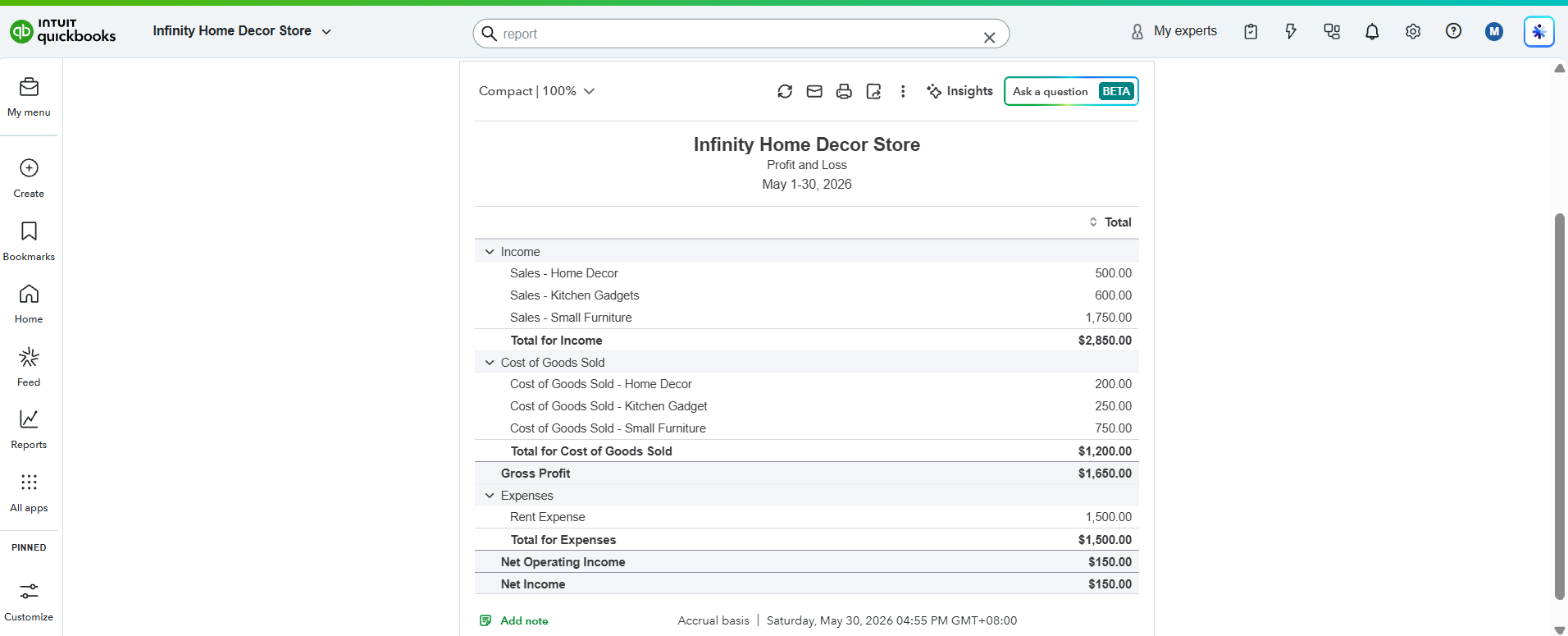Click Sales - Small Furniture row label

(571, 318)
